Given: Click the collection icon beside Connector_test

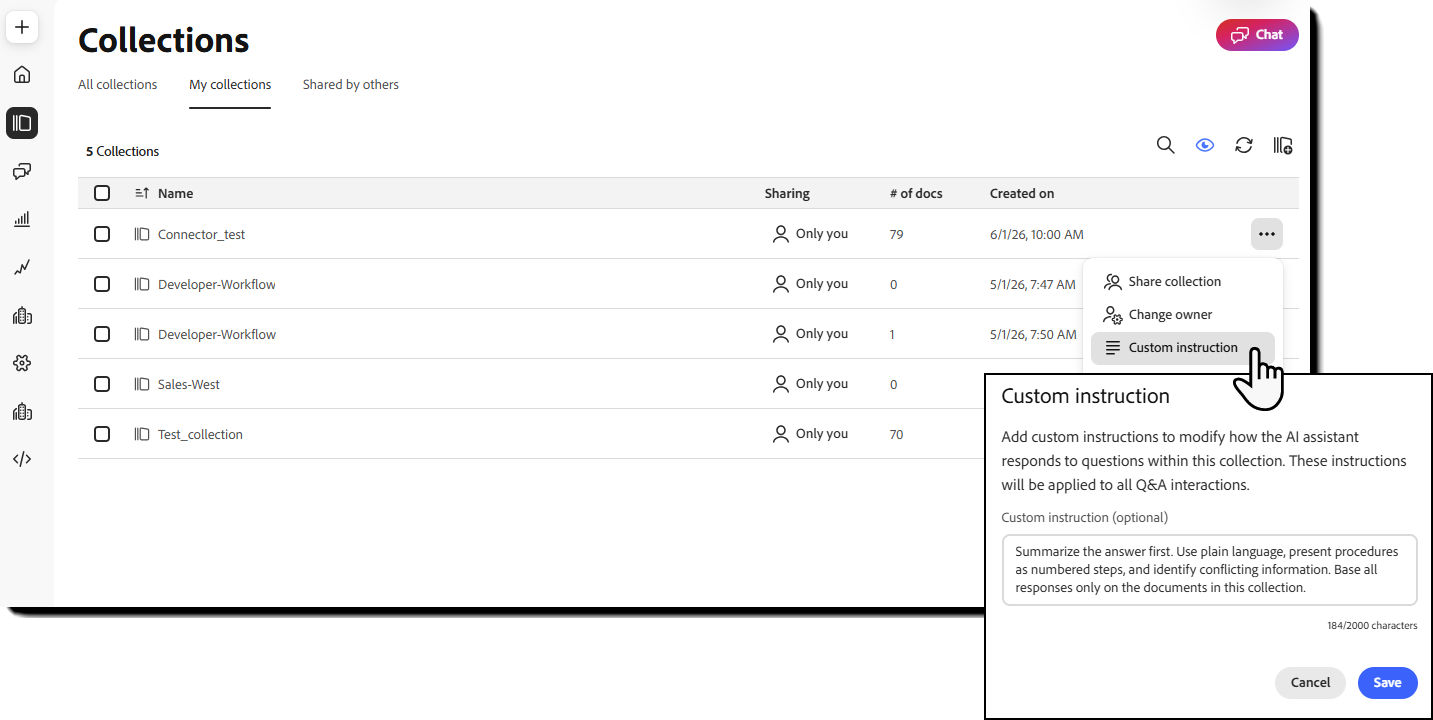Looking at the screenshot, I should coord(142,234).
